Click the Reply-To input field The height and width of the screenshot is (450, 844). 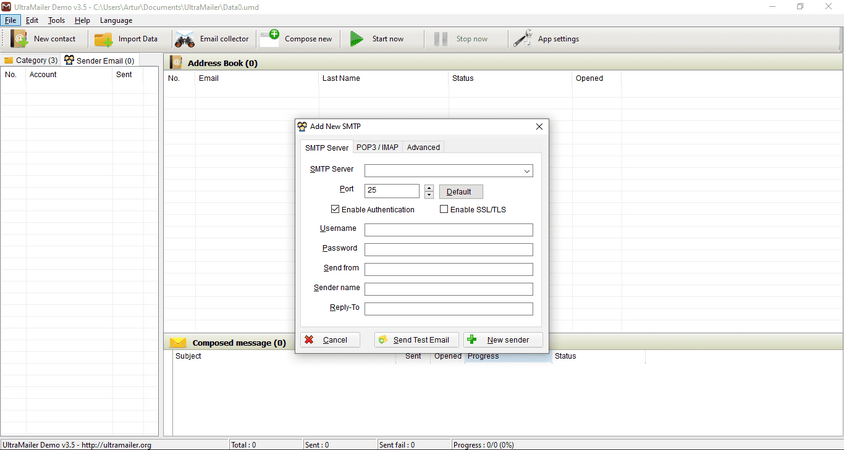pos(448,309)
